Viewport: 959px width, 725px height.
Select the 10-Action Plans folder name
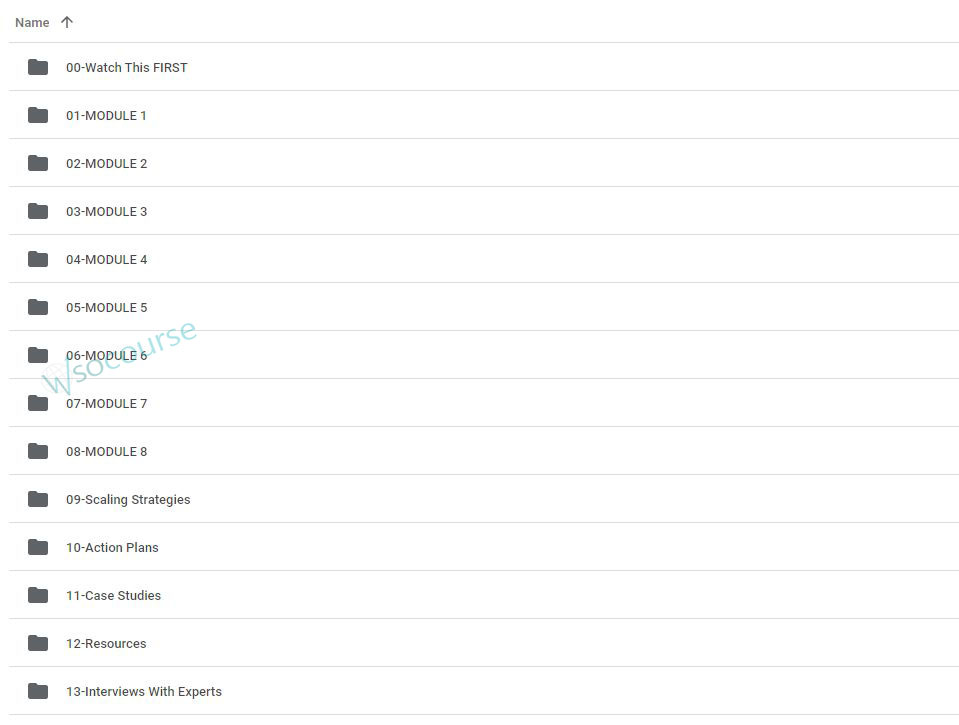pyautogui.click(x=112, y=548)
